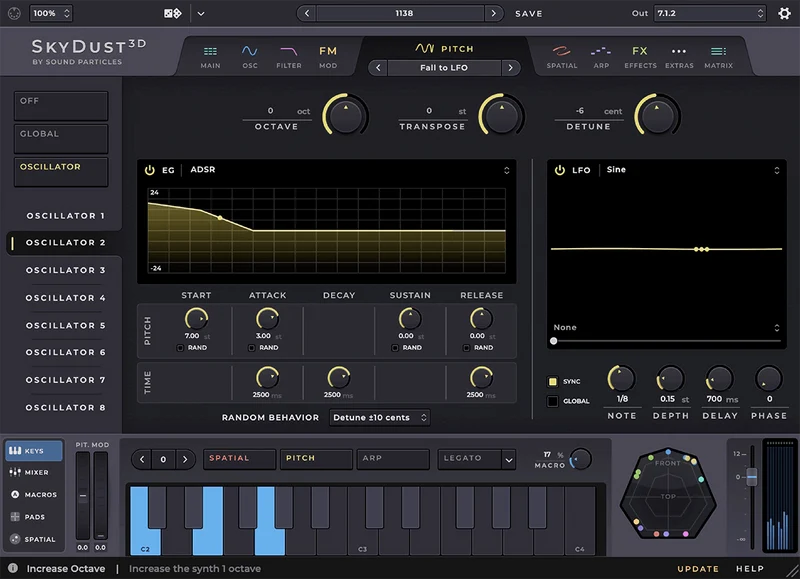Click the HELP button
Screen dimensions: 800x579
[x=749, y=568]
